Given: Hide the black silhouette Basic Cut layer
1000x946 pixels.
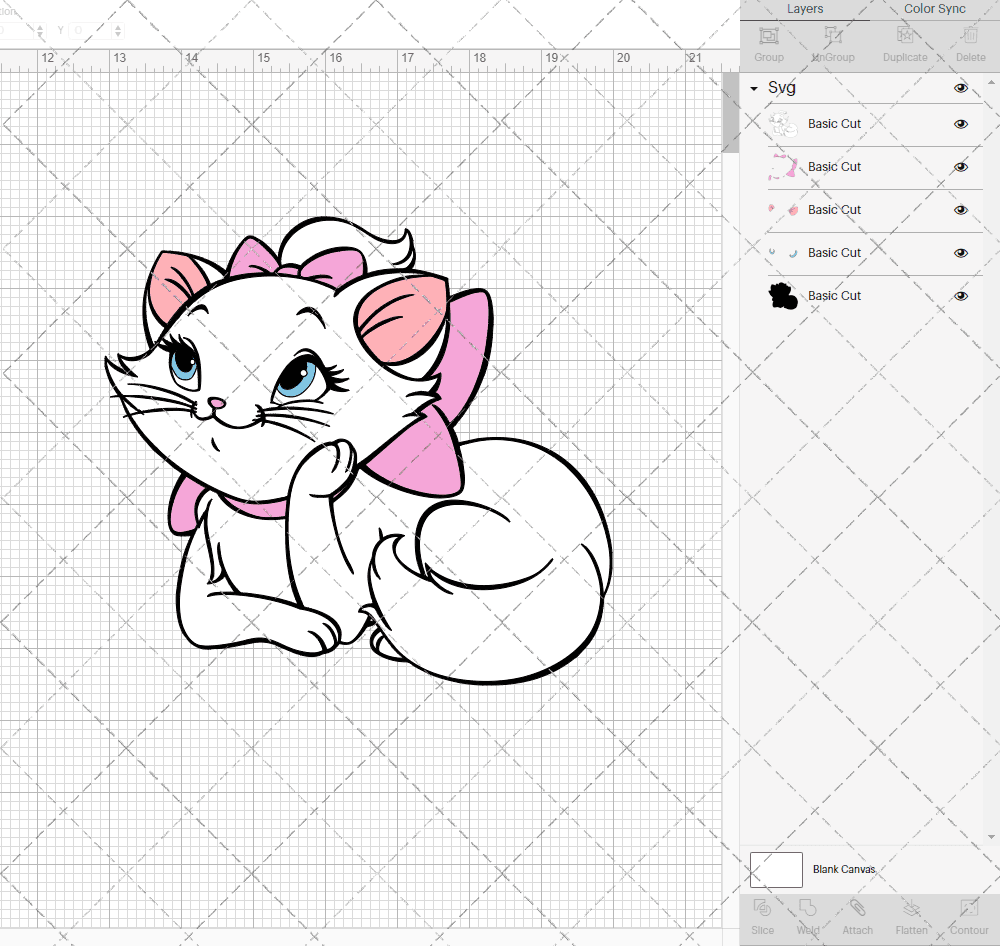Looking at the screenshot, I should click(960, 296).
